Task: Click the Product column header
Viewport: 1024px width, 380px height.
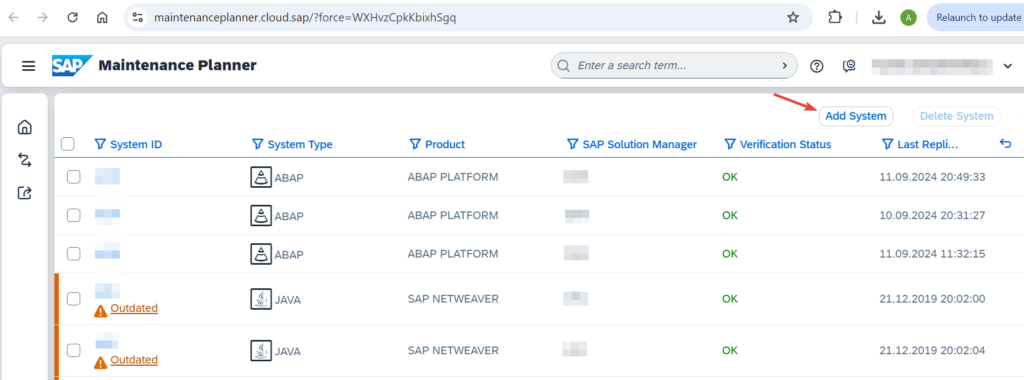Action: click(x=445, y=144)
